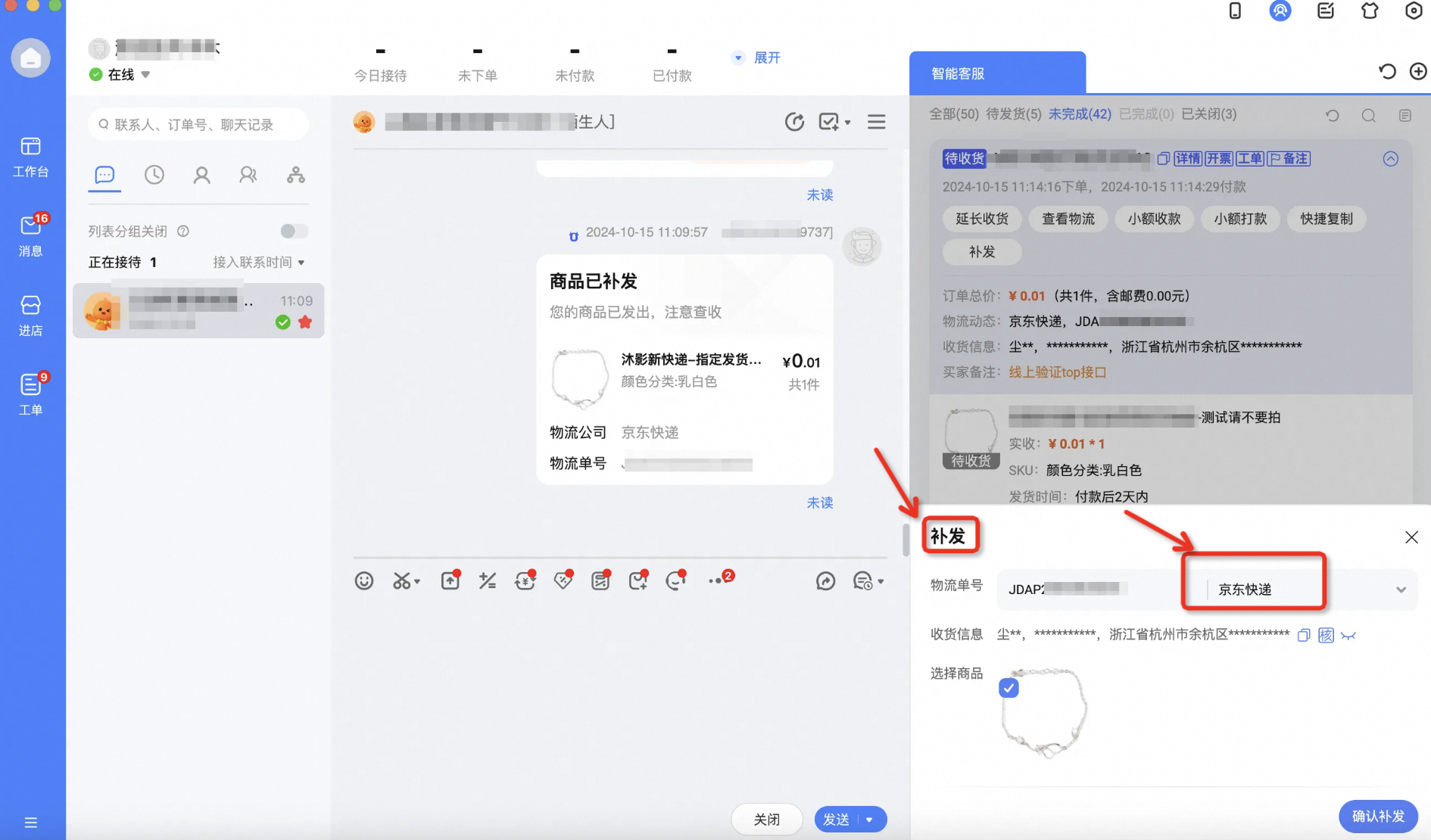Click 快捷复制 button
This screenshot has width=1431, height=840.
coord(1327,219)
